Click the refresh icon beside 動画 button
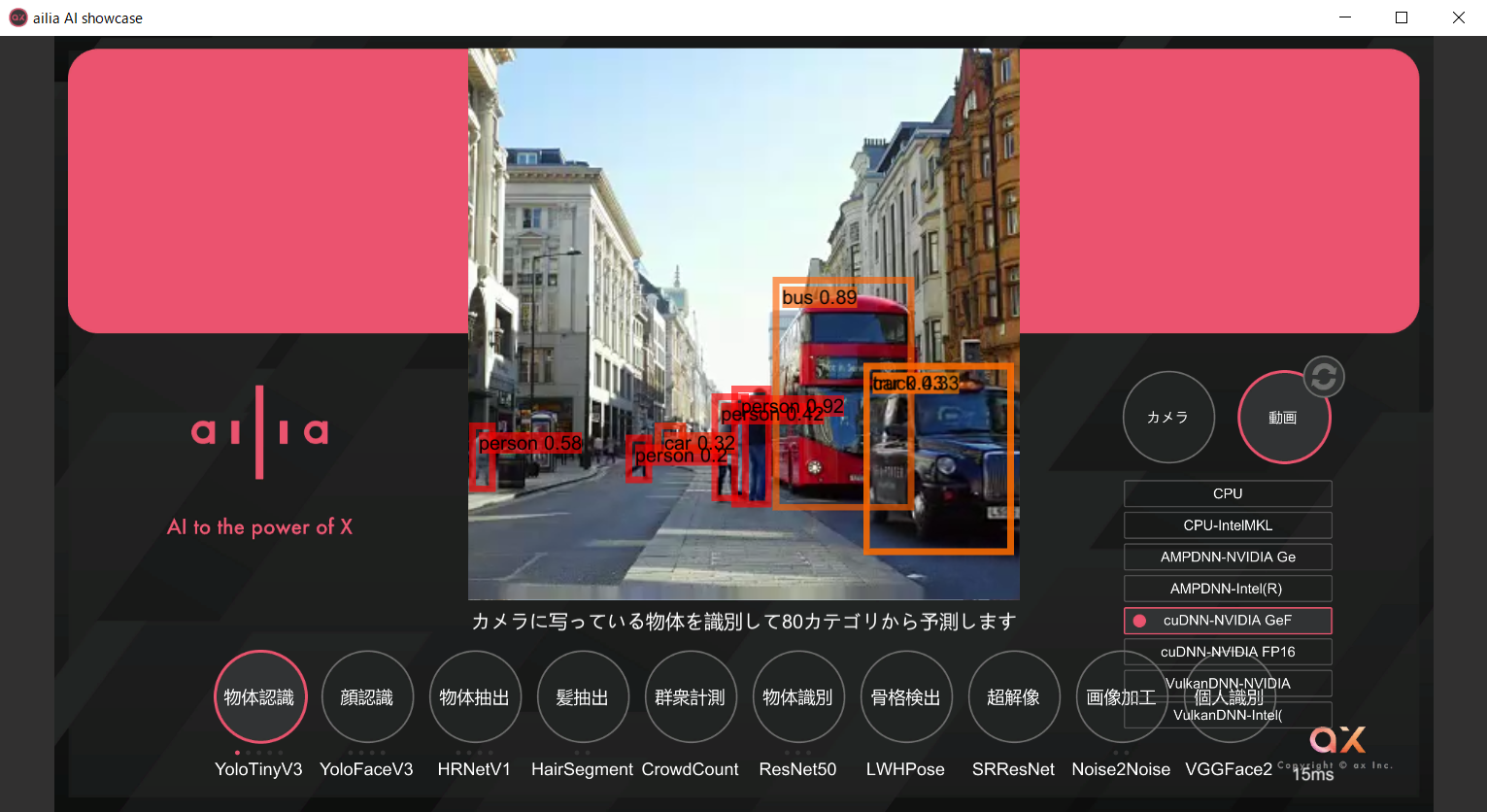The image size is (1487, 812). click(x=1323, y=377)
